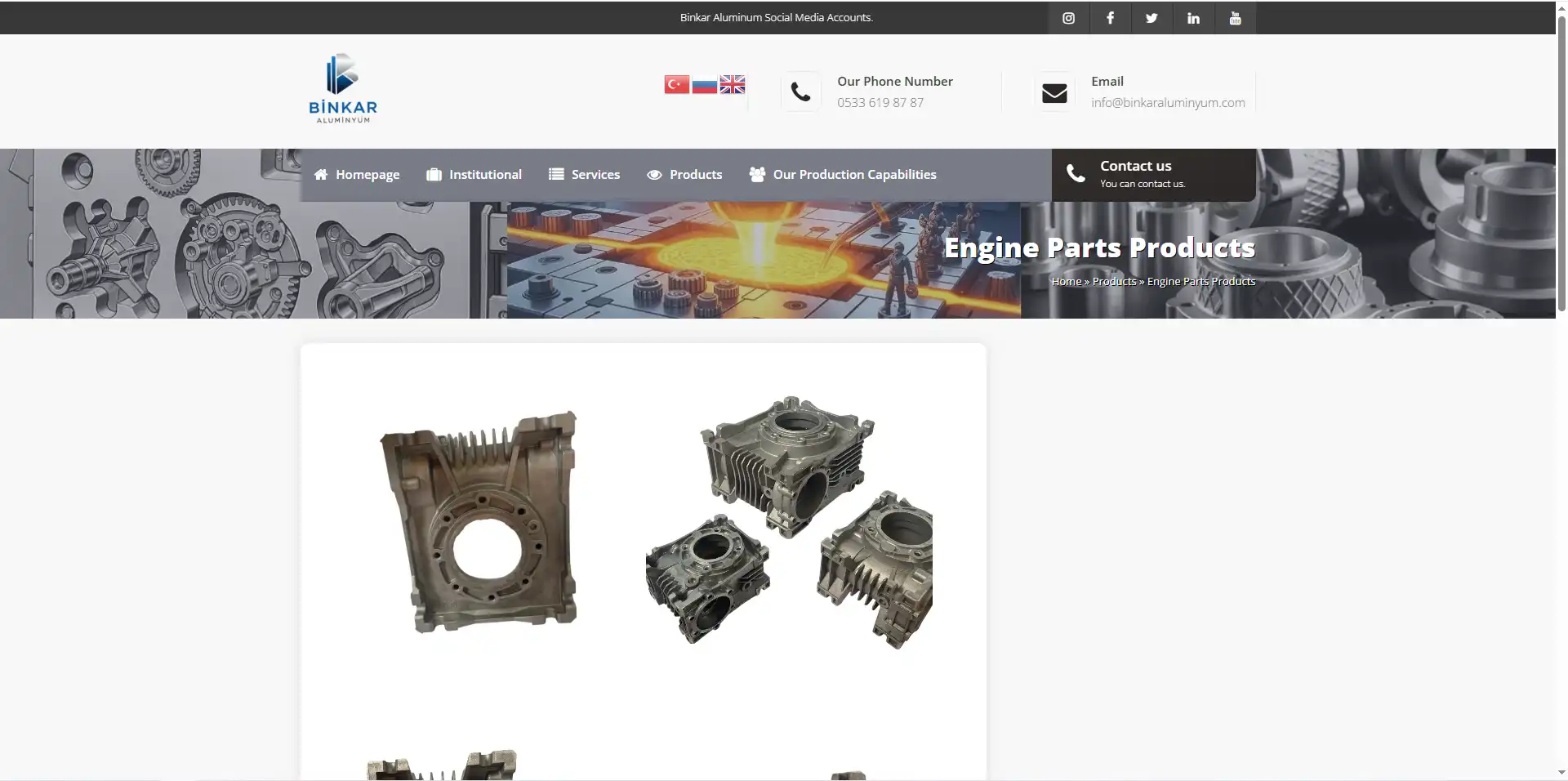Switch language with the UK flag

[732, 84]
